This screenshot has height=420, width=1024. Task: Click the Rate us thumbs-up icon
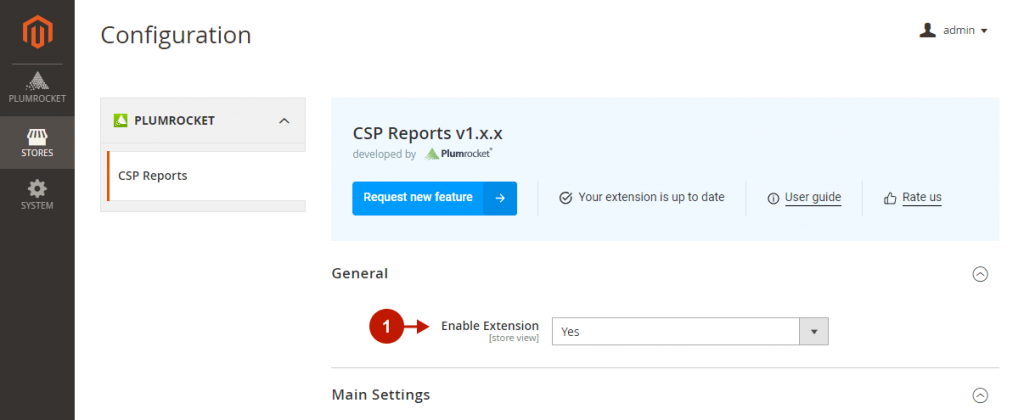click(890, 198)
